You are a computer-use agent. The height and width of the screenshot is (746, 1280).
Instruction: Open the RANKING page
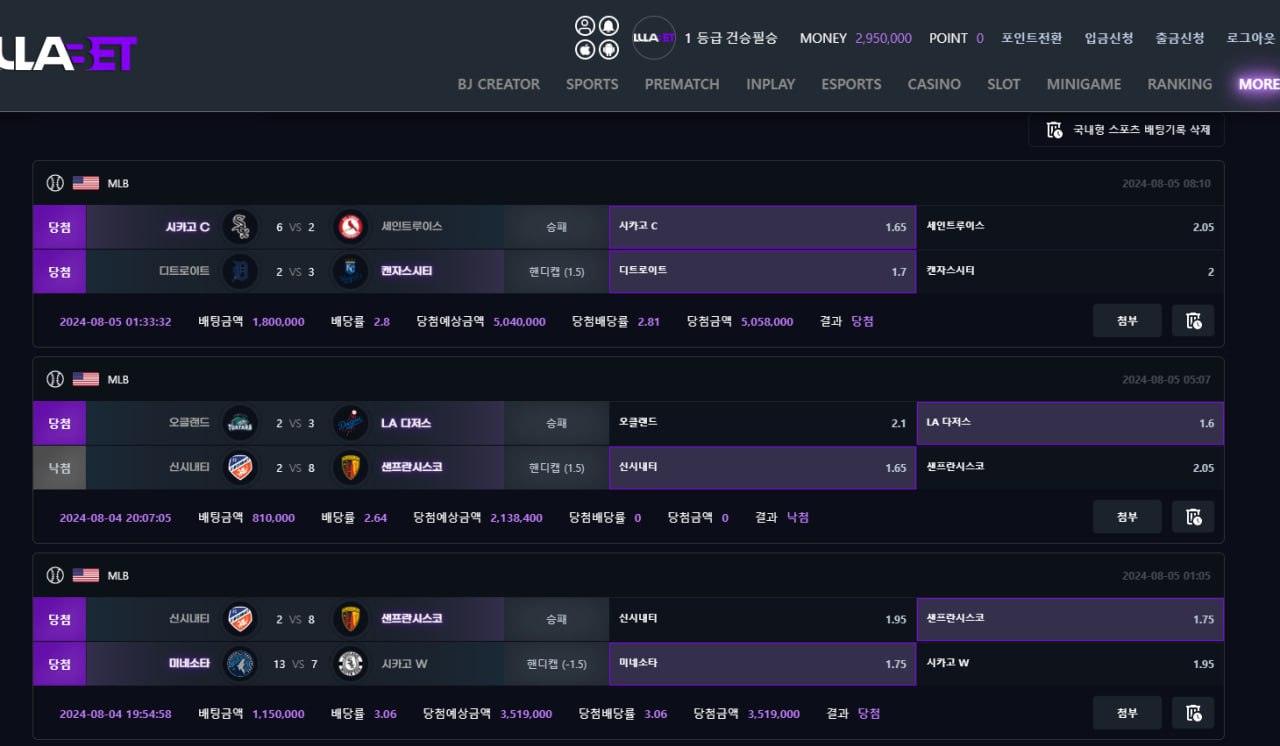[x=1180, y=84]
